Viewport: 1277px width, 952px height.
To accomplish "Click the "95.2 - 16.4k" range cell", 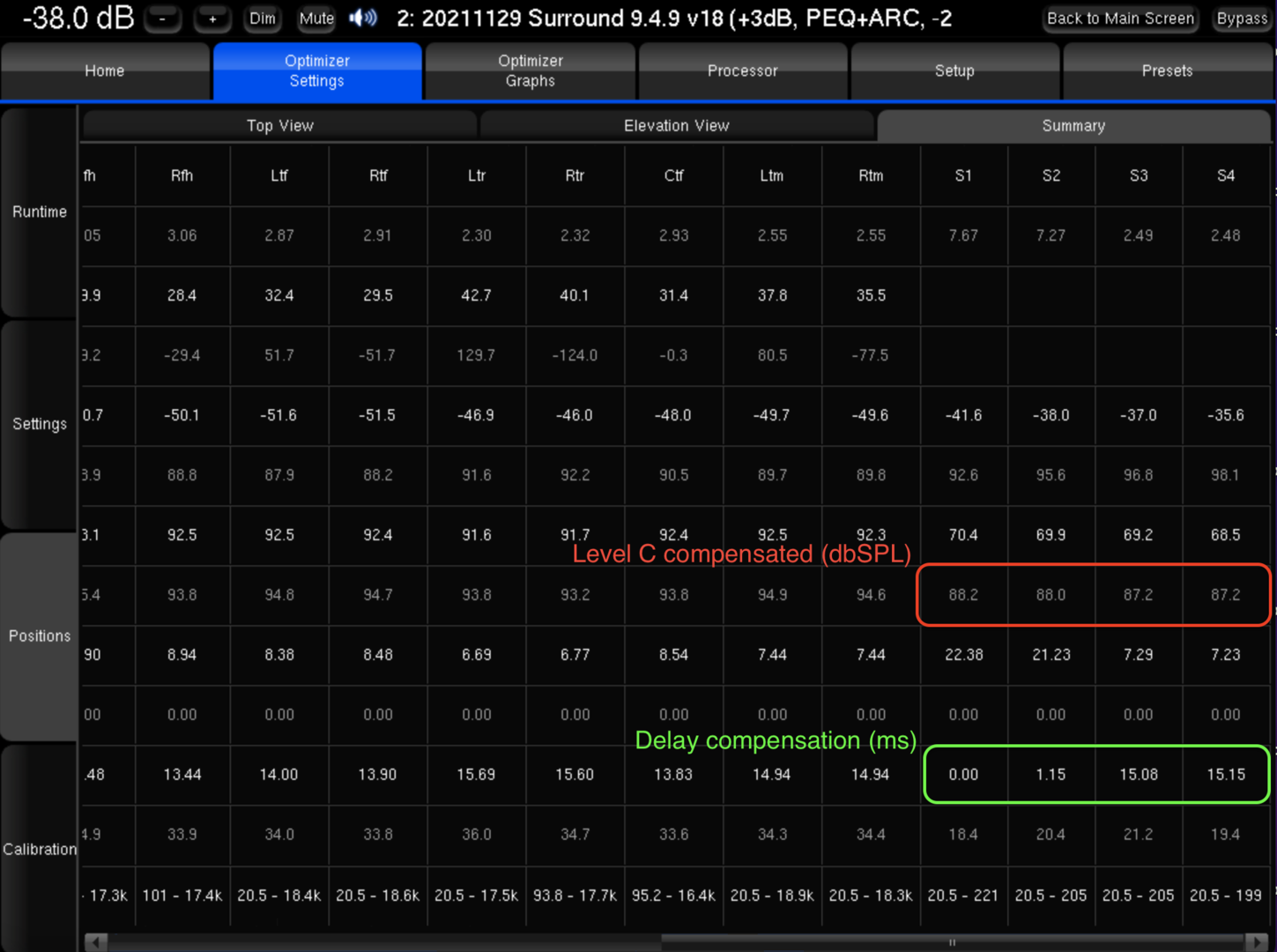I will (674, 896).
